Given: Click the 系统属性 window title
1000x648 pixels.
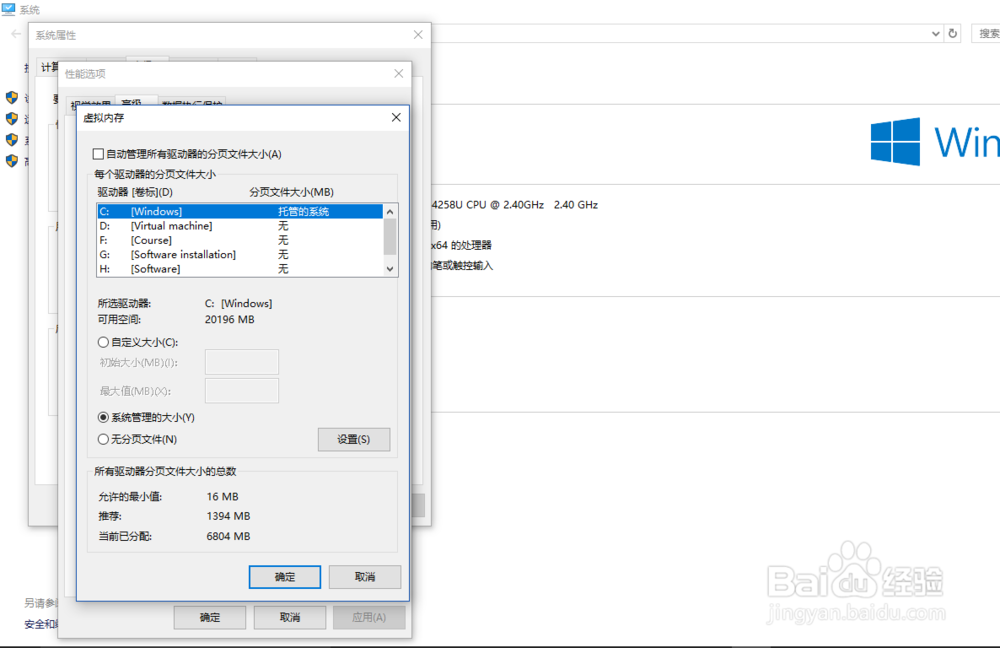Looking at the screenshot, I should (55, 35).
